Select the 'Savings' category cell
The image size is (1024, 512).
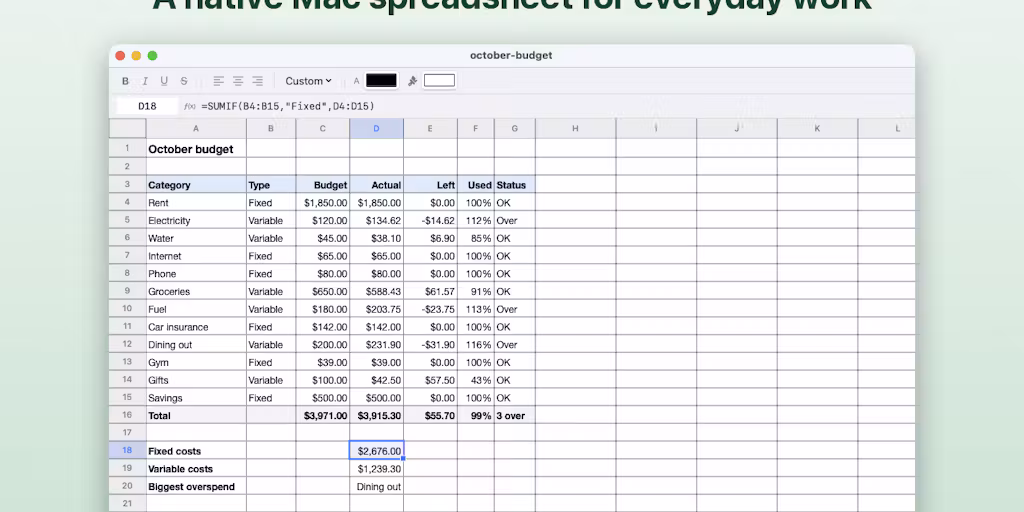click(x=196, y=398)
